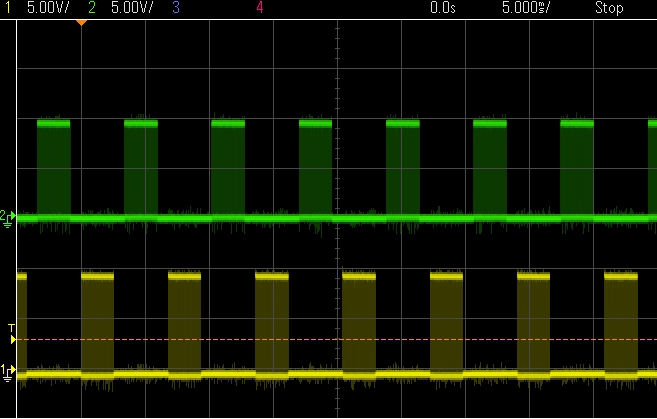This screenshot has width=657, height=419.
Task: Click channel 2 ground reference marker
Action: point(8,219)
